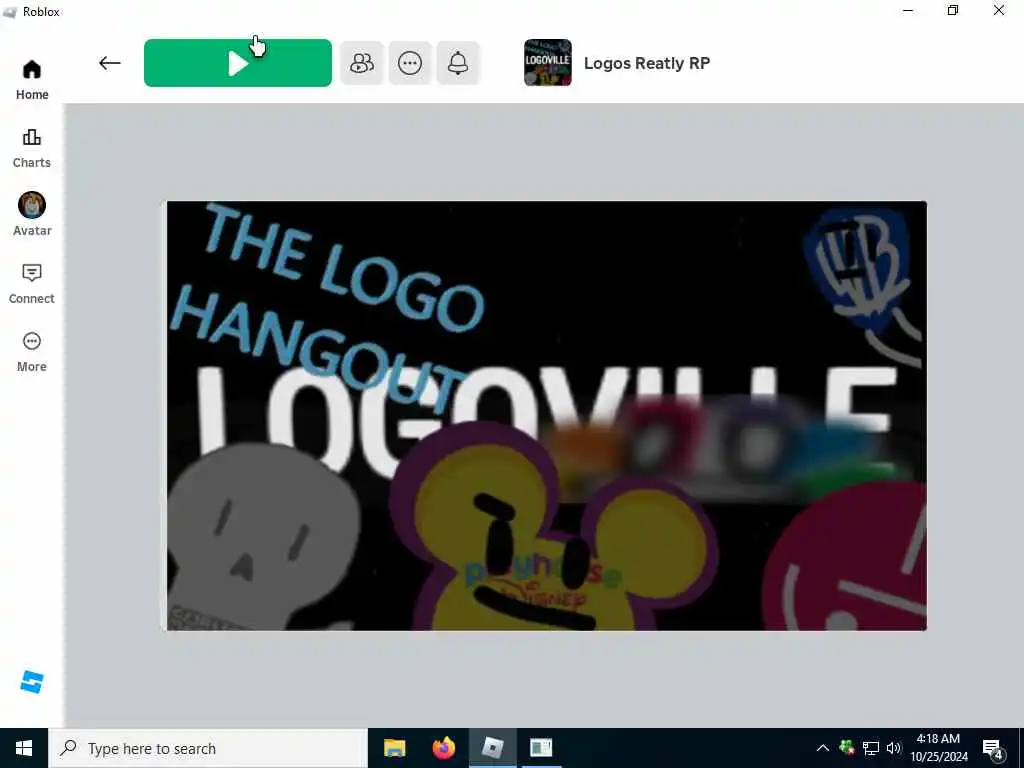The height and width of the screenshot is (768, 1024).
Task: Close the Roblox window
Action: [999, 11]
